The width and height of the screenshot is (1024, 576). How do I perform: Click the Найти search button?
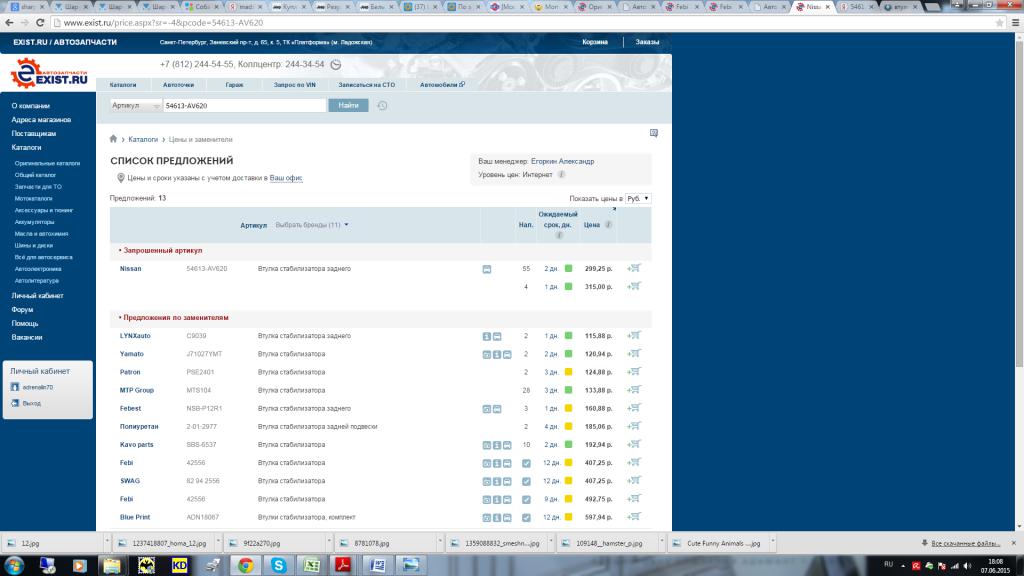pos(348,105)
